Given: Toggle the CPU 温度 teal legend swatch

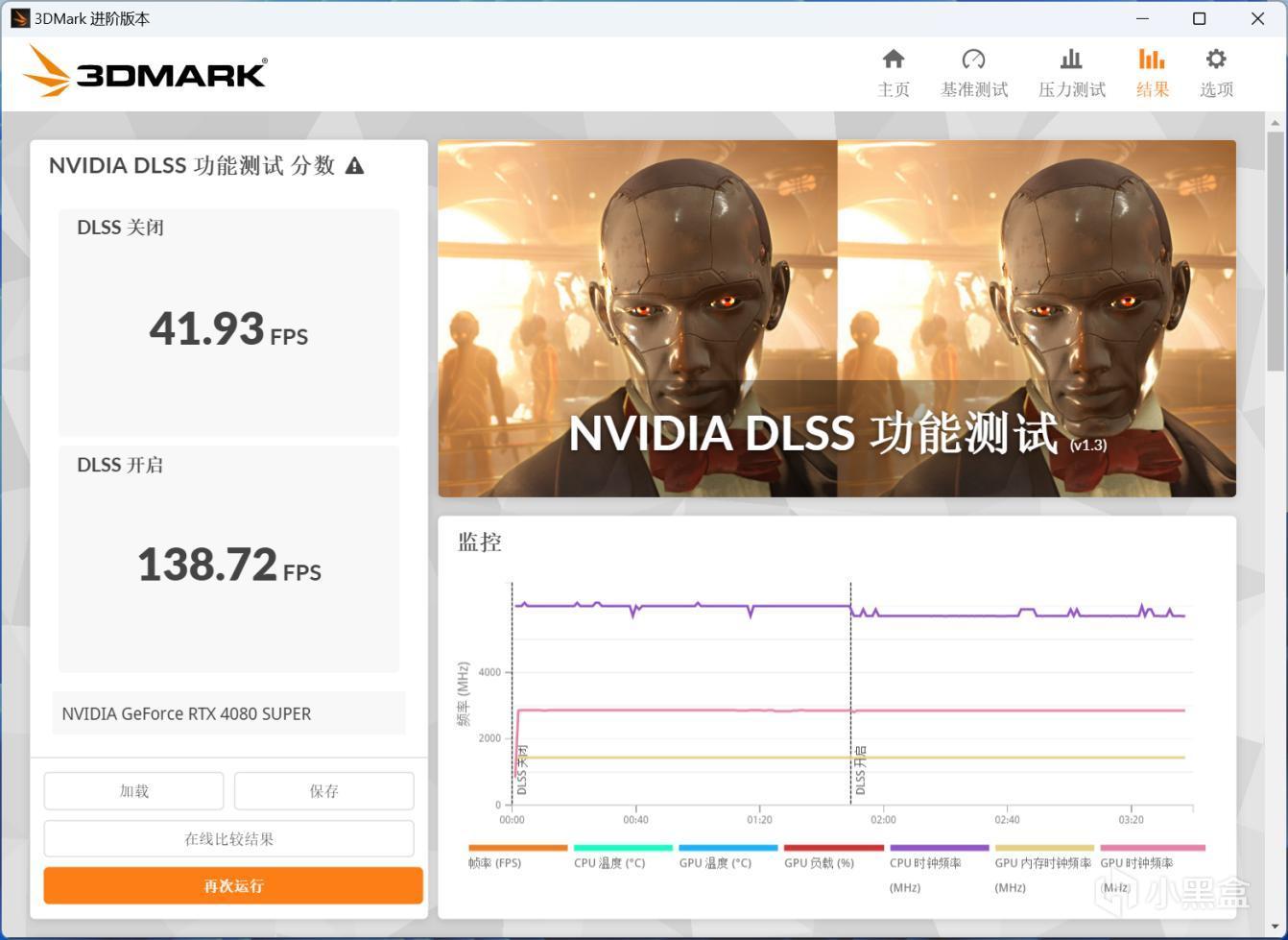Looking at the screenshot, I should (x=623, y=848).
